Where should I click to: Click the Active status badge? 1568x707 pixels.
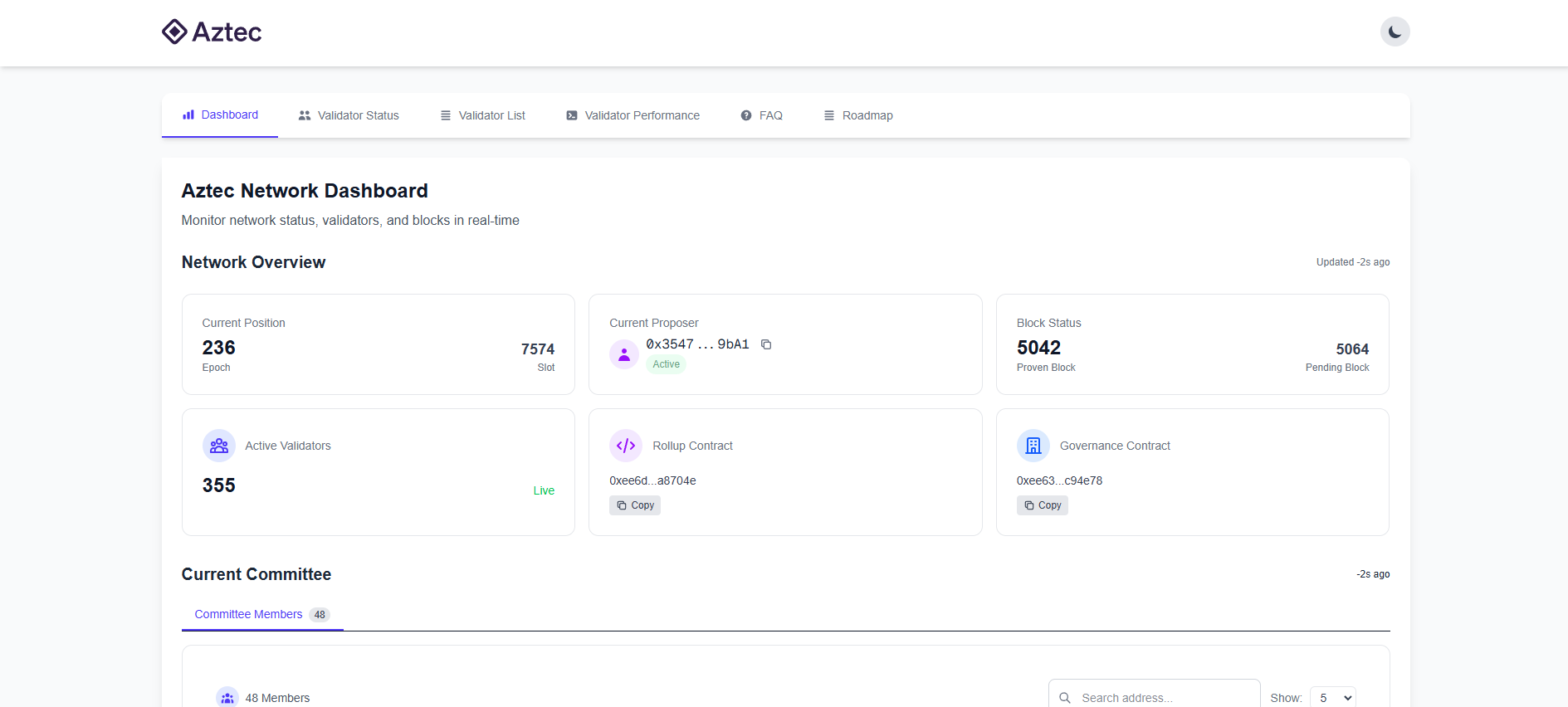pyautogui.click(x=666, y=364)
